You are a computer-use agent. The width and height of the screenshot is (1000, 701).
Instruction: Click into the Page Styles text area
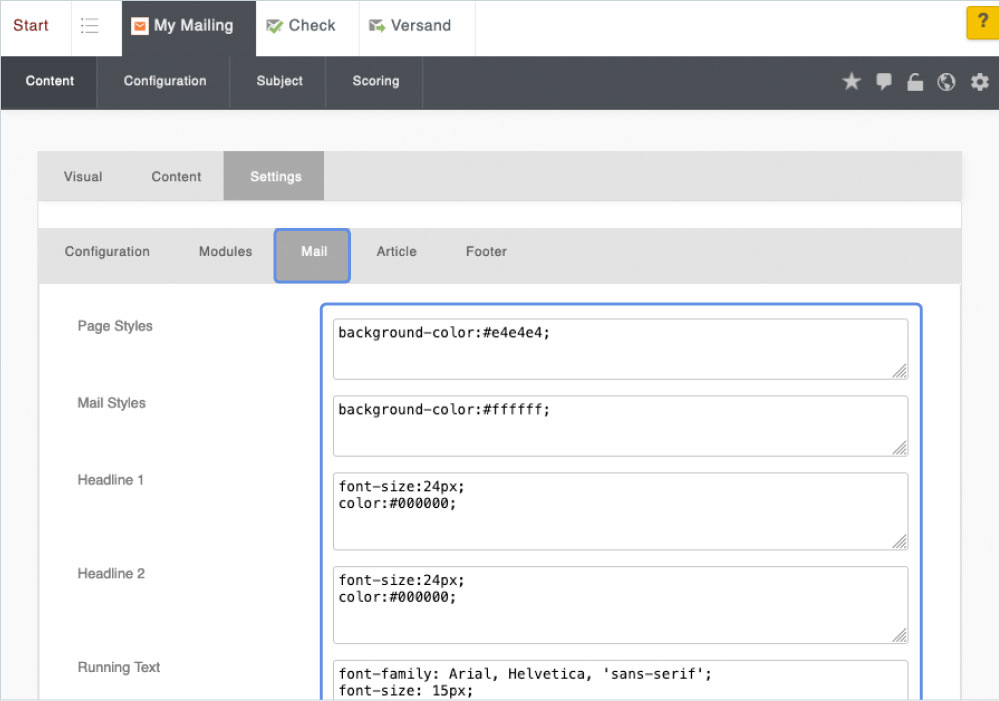tap(621, 349)
